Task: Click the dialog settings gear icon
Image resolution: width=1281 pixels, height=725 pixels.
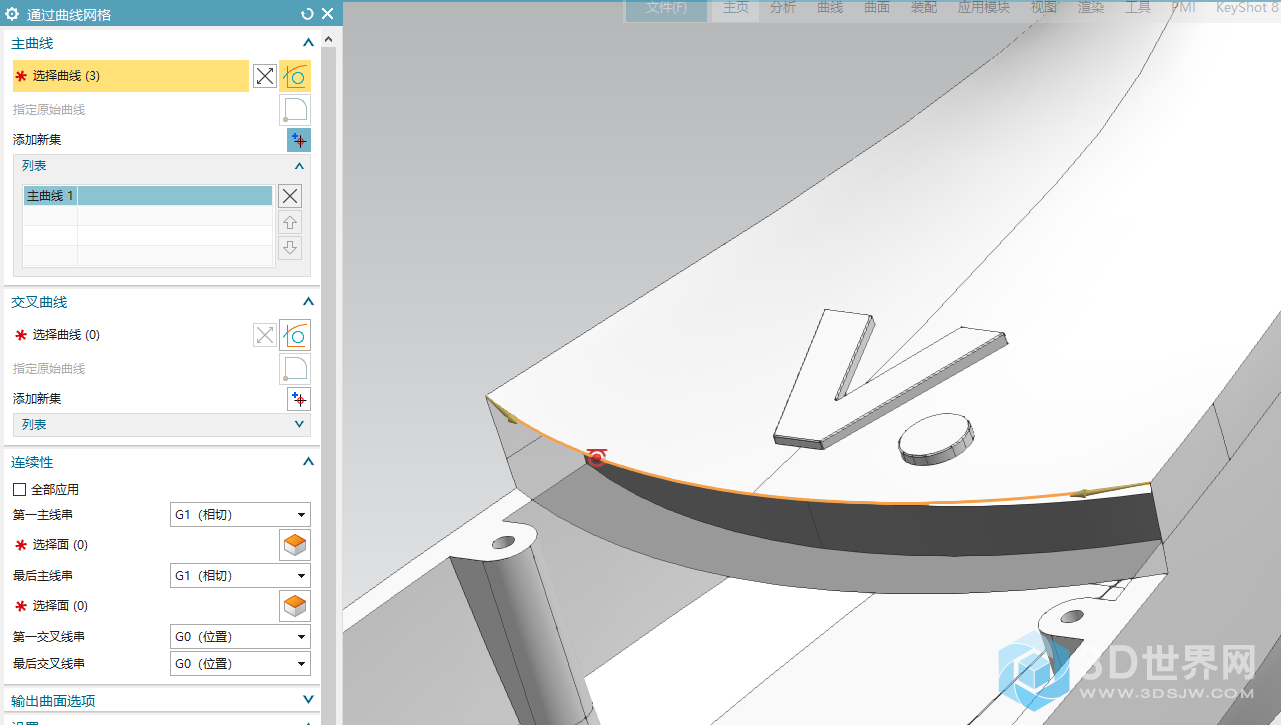Action: (12, 14)
